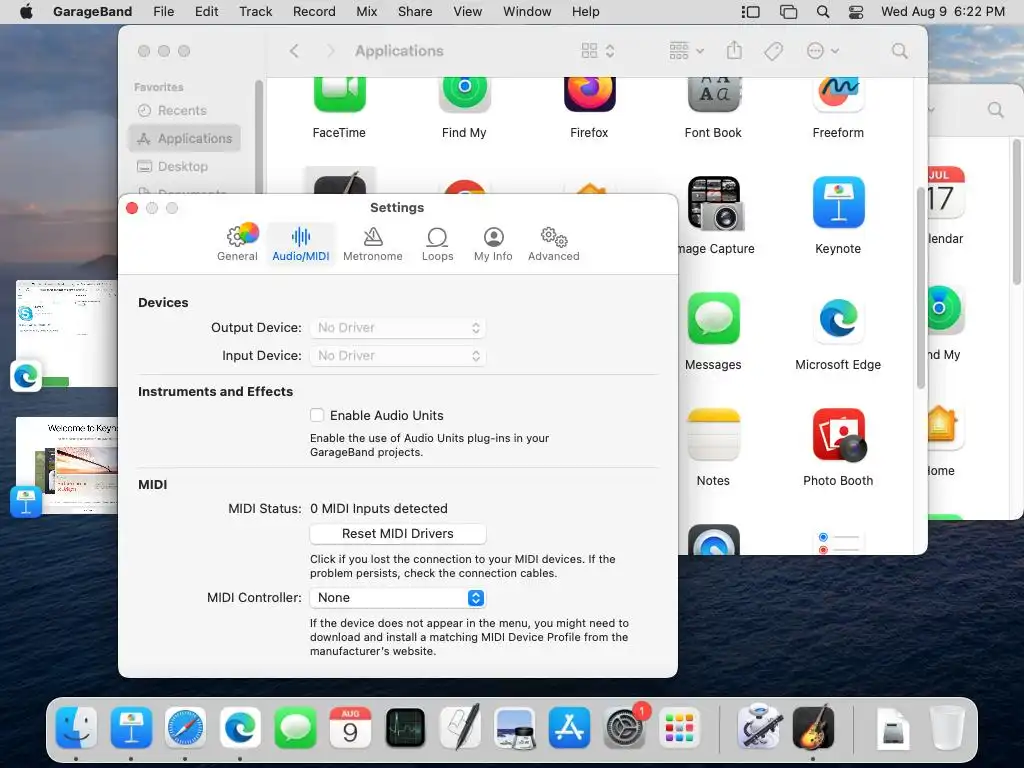The width and height of the screenshot is (1024, 768).
Task: Open Messages in the Applications window
Action: click(x=713, y=332)
